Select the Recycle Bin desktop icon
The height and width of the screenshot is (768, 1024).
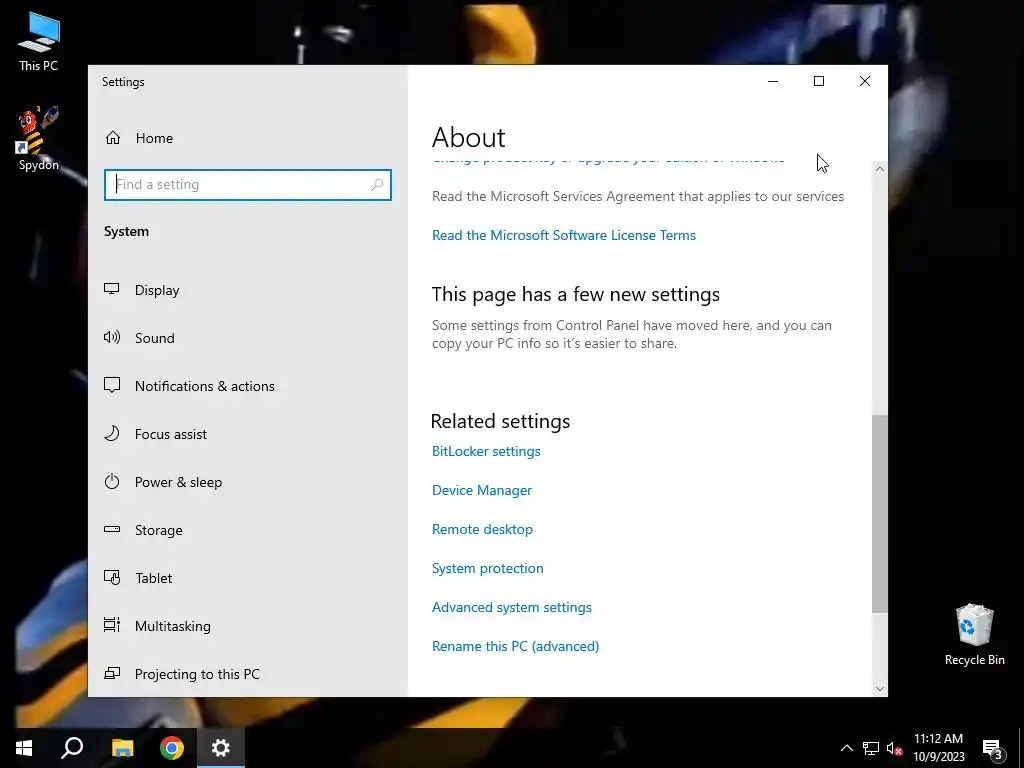point(974,635)
